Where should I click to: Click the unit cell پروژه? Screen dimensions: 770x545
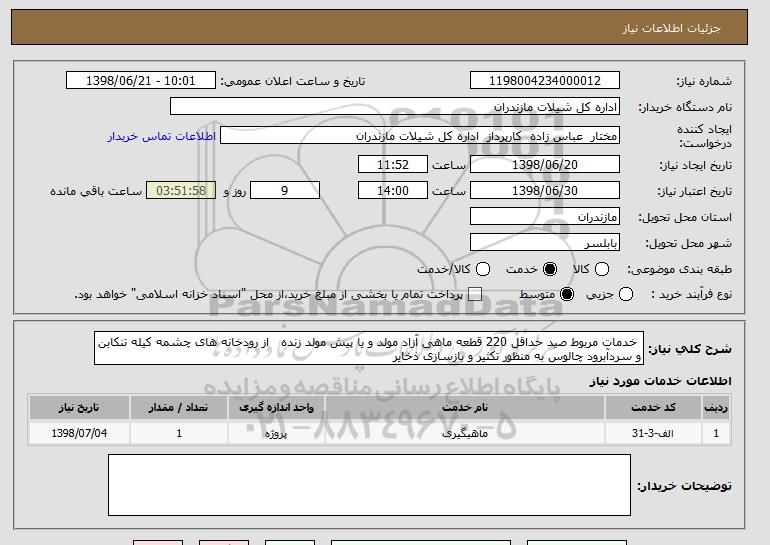pyautogui.click(x=276, y=433)
